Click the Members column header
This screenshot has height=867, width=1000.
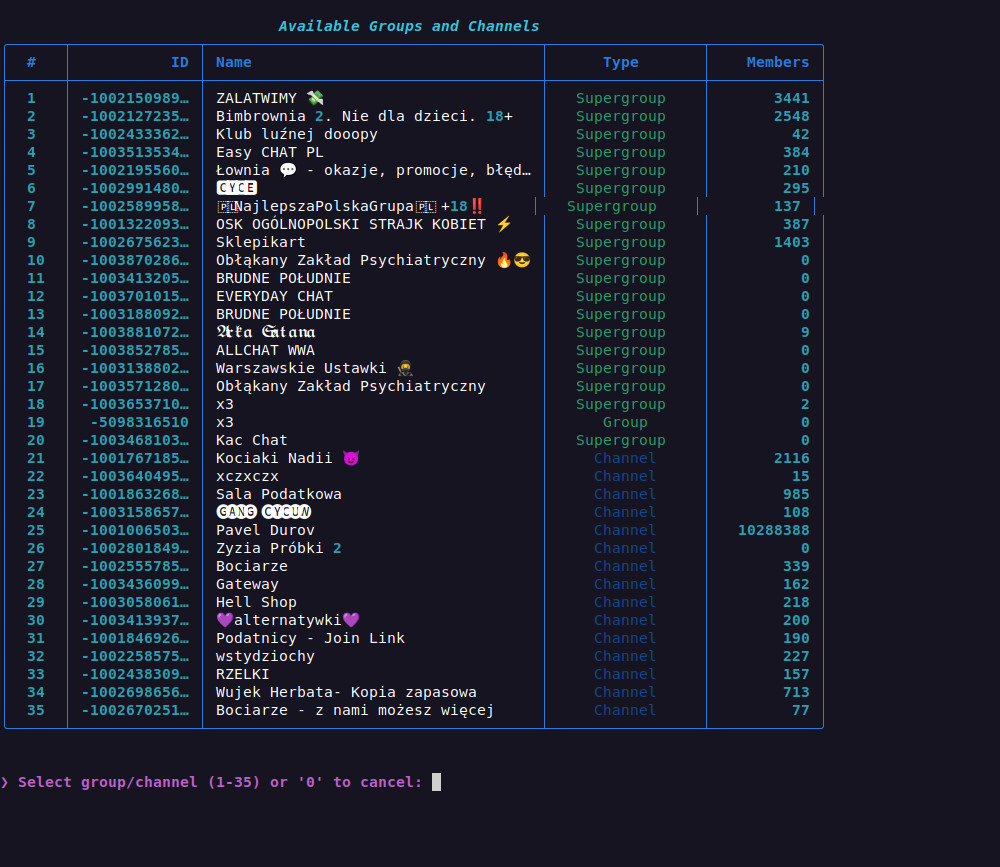(x=777, y=62)
